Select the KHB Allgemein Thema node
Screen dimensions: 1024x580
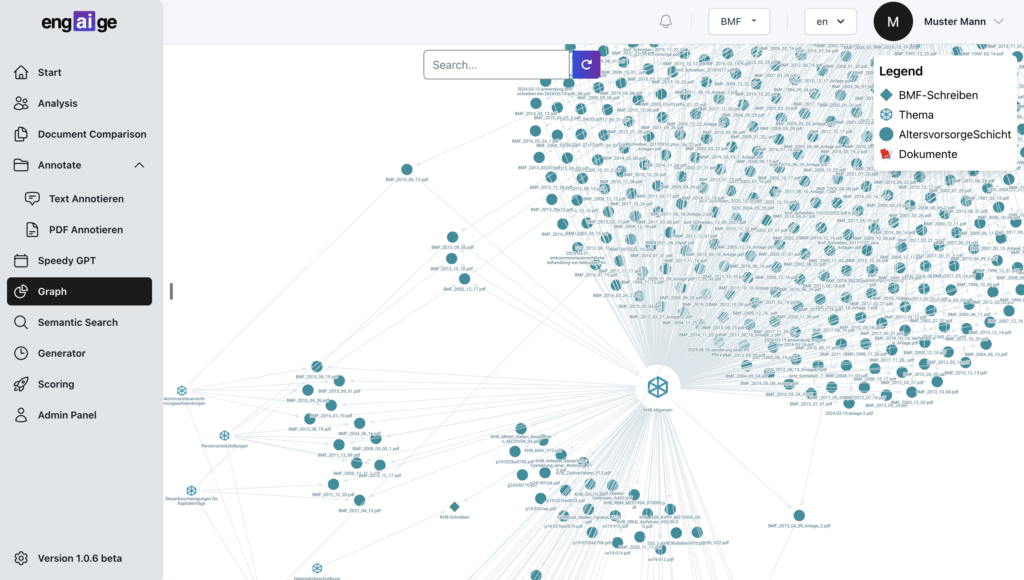658,387
